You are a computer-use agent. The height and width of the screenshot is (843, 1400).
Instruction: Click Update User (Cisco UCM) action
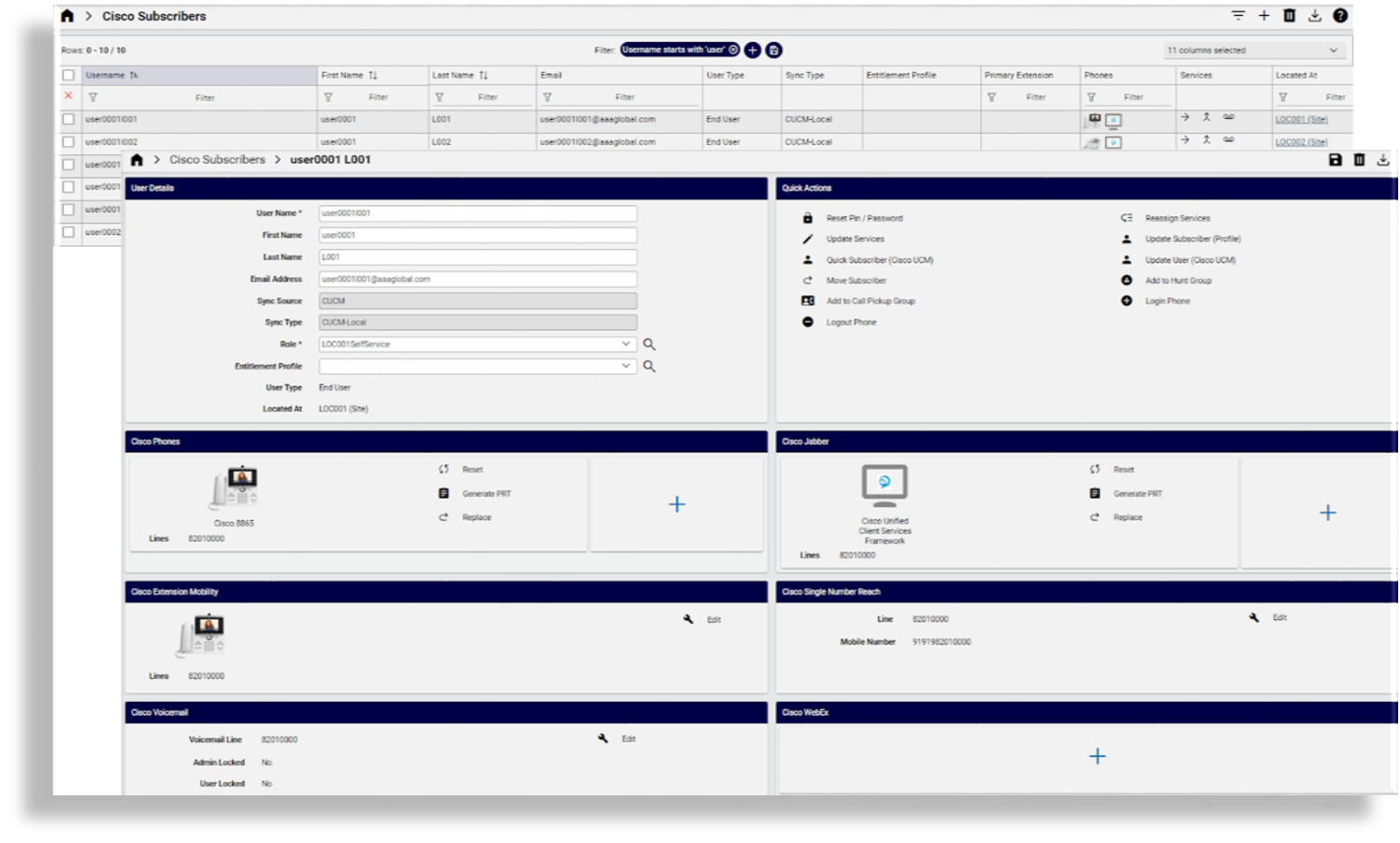[1190, 260]
